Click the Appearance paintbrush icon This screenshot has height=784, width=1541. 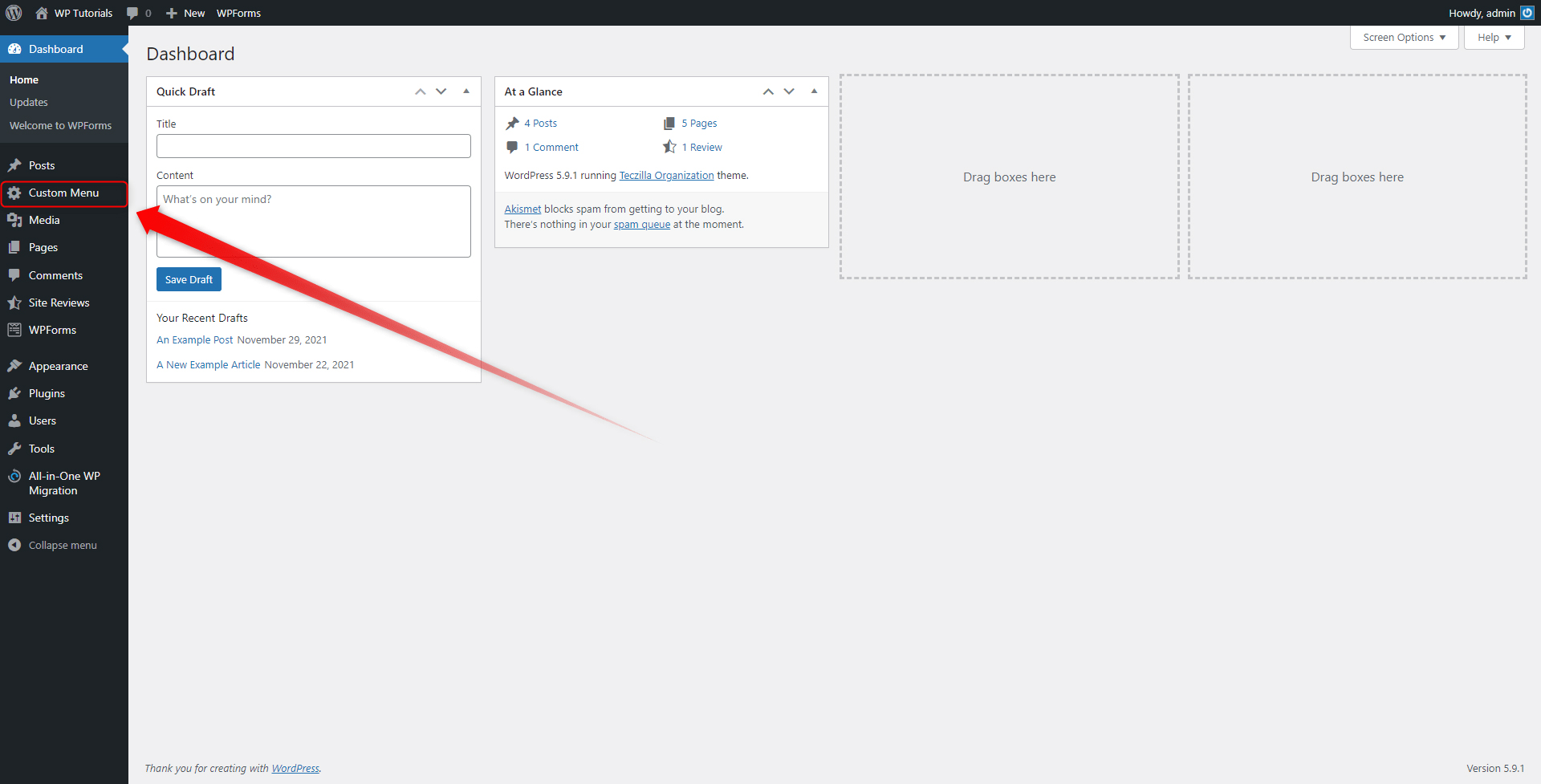pyautogui.click(x=14, y=366)
